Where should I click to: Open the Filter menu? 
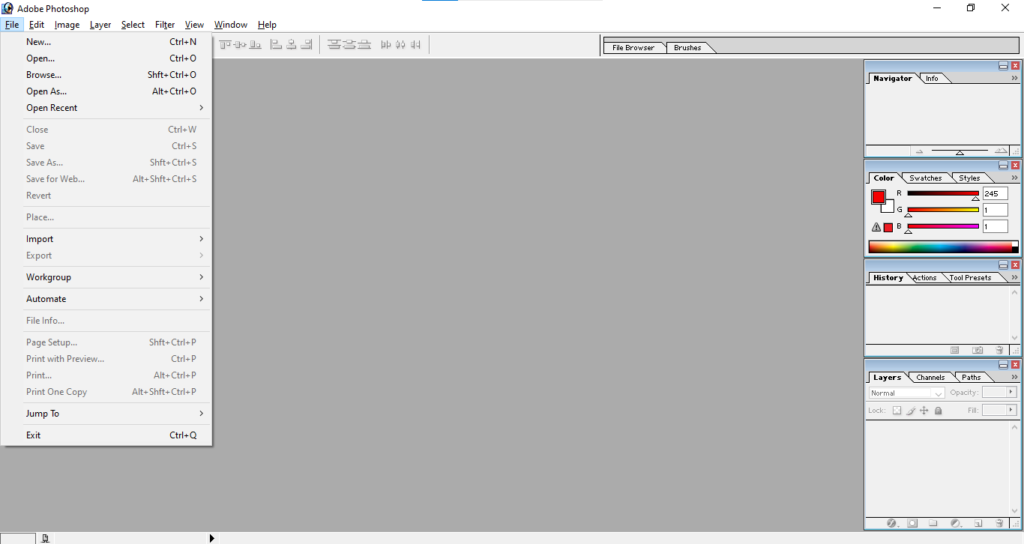click(x=165, y=25)
